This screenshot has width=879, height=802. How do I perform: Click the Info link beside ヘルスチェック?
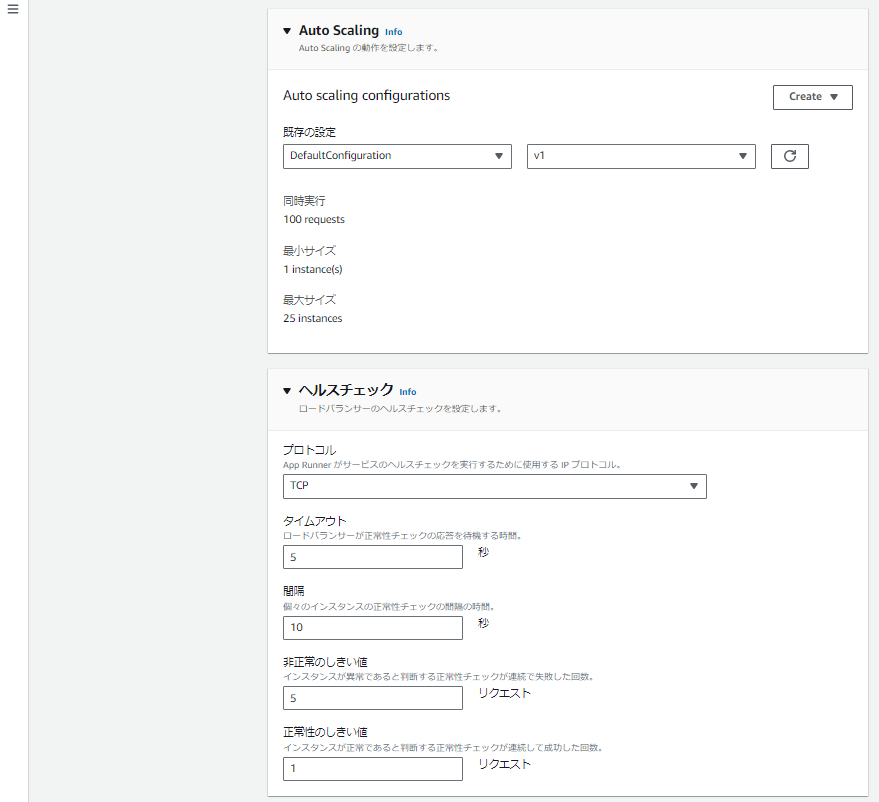pos(408,392)
